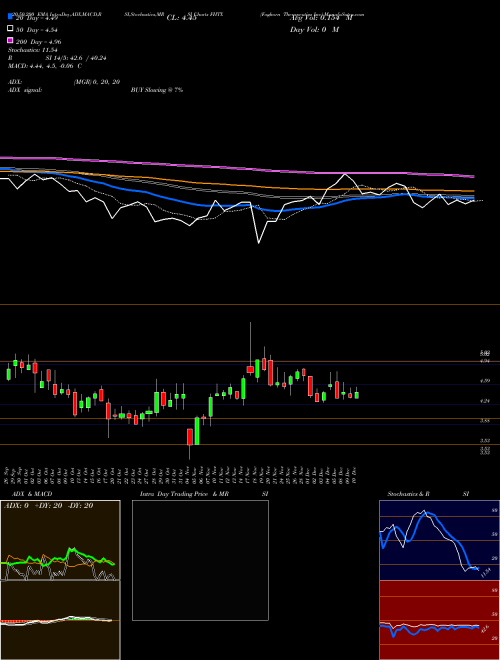Click the magenta 200 Day legend swatch

point(10,40)
